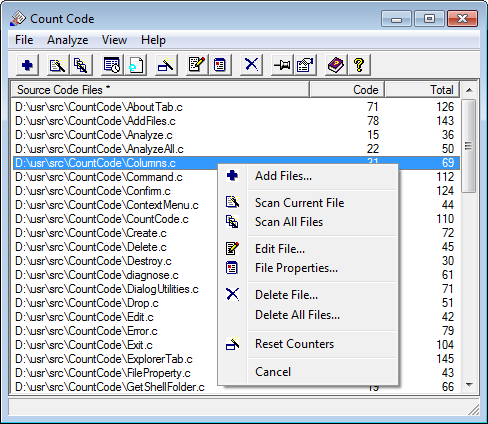Open the View menu
Viewport: 488px width, 424px height.
click(114, 40)
